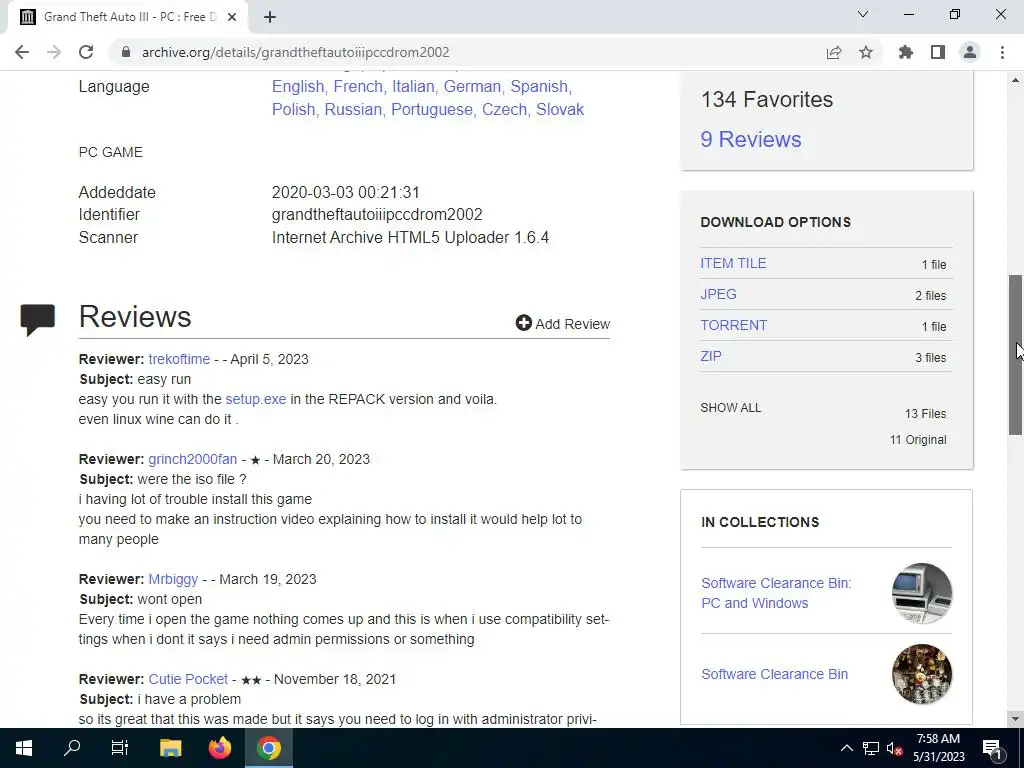Reload the archive.org page
Viewport: 1024px width, 768px height.
[86, 52]
